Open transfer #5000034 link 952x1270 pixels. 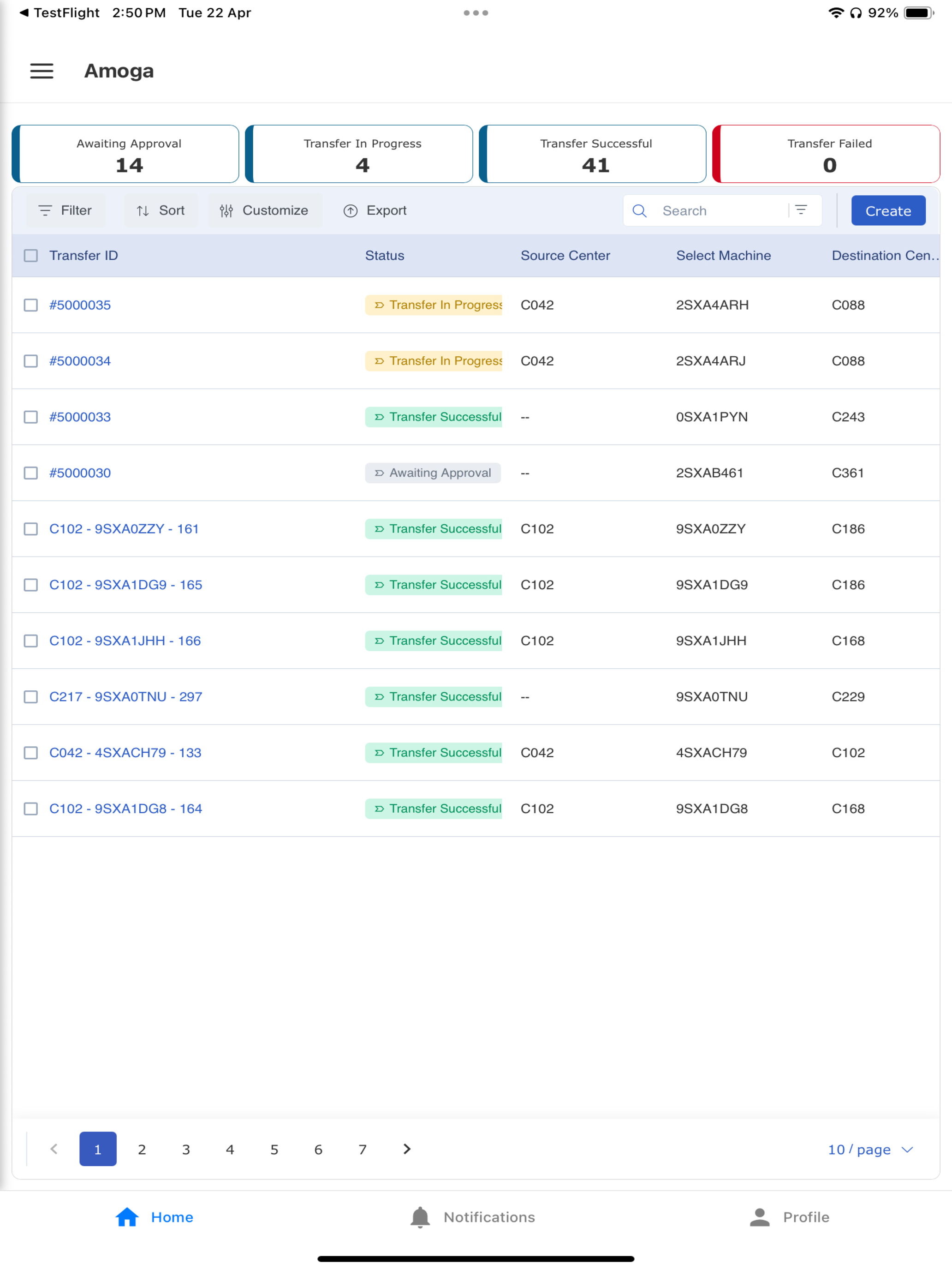tap(80, 361)
